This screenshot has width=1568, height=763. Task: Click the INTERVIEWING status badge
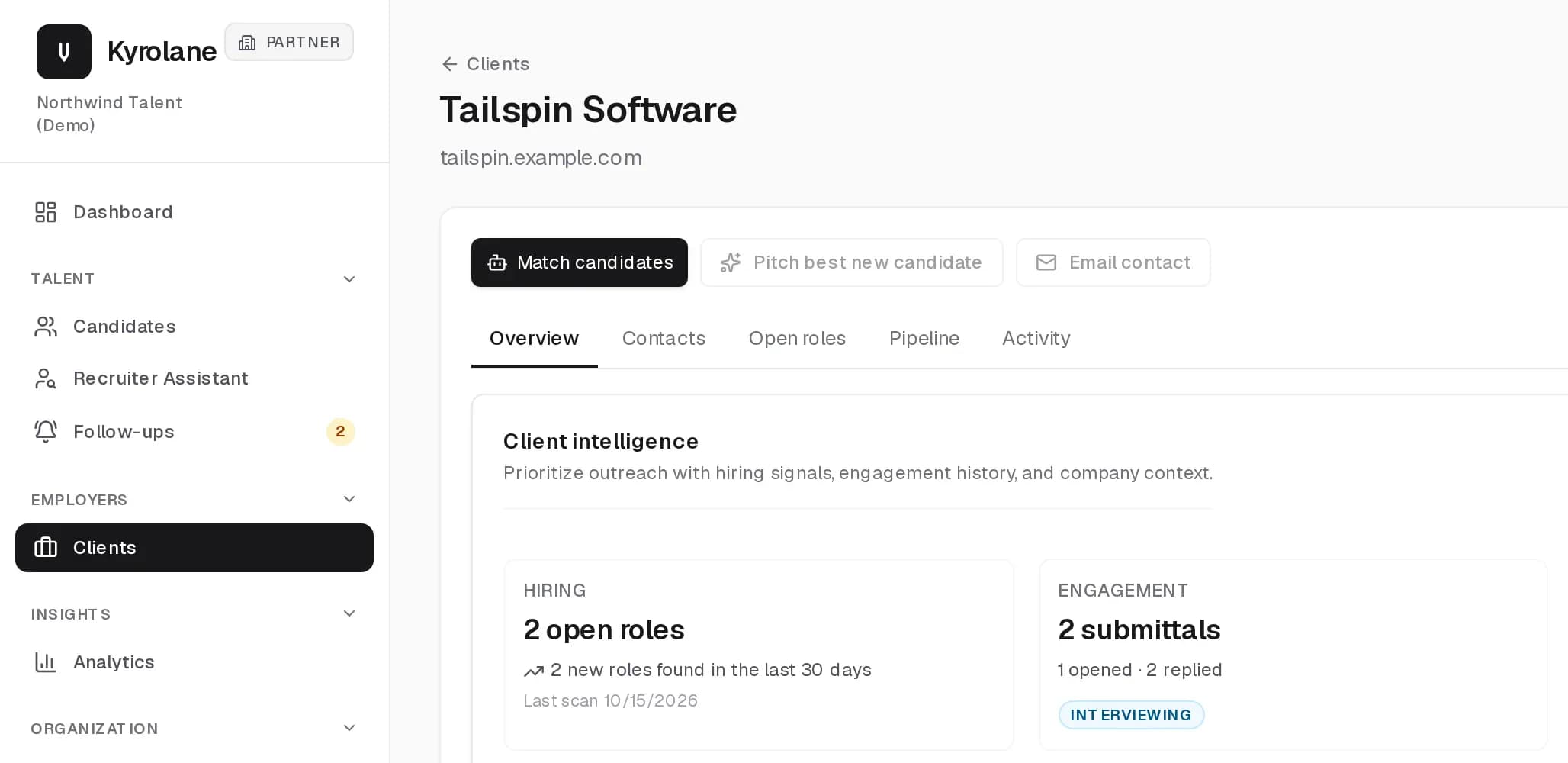(1131, 715)
